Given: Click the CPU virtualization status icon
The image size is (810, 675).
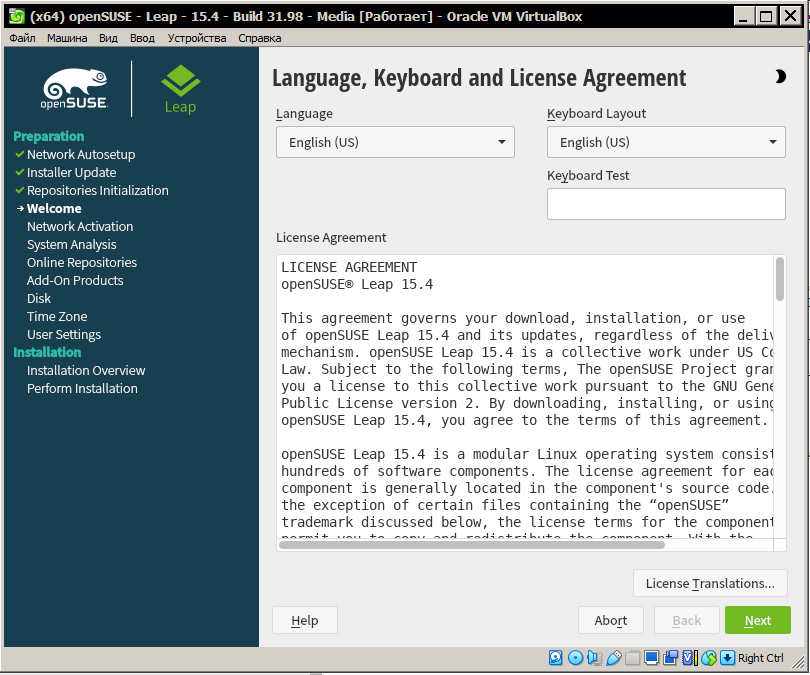Looking at the screenshot, I should coord(690,657).
